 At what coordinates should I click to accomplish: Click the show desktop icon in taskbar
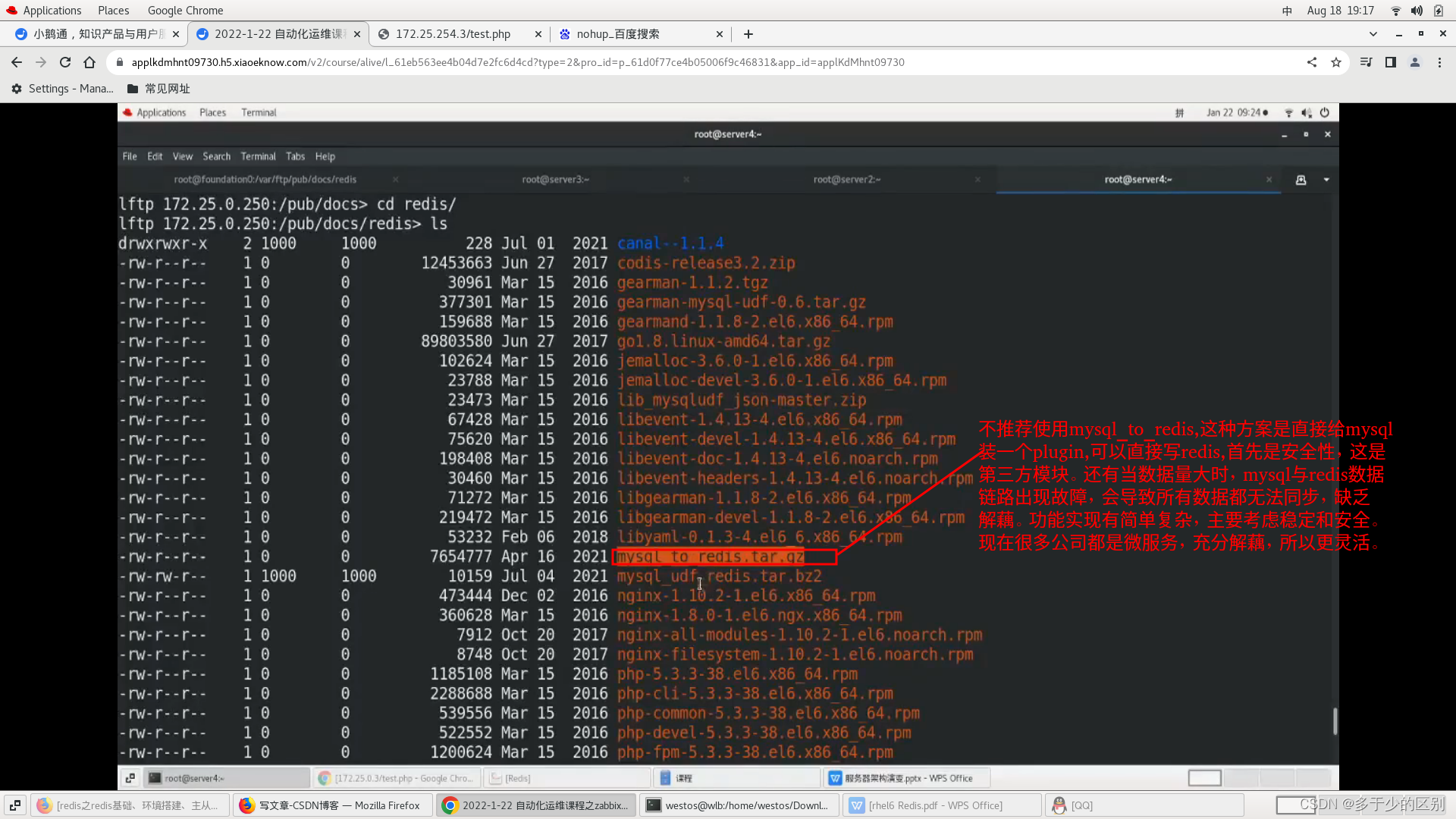pos(15,805)
